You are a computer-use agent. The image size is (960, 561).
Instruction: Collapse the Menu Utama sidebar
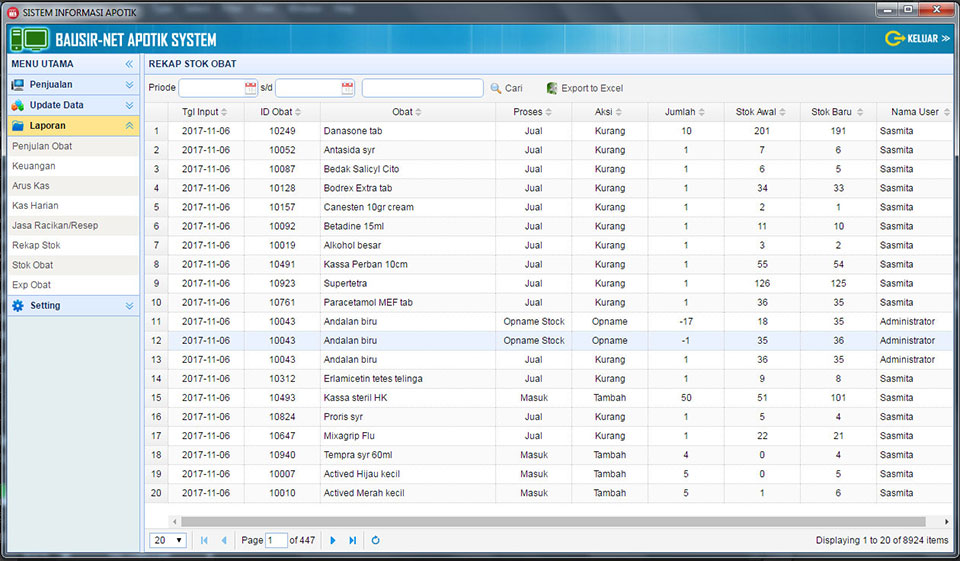[x=129, y=64]
